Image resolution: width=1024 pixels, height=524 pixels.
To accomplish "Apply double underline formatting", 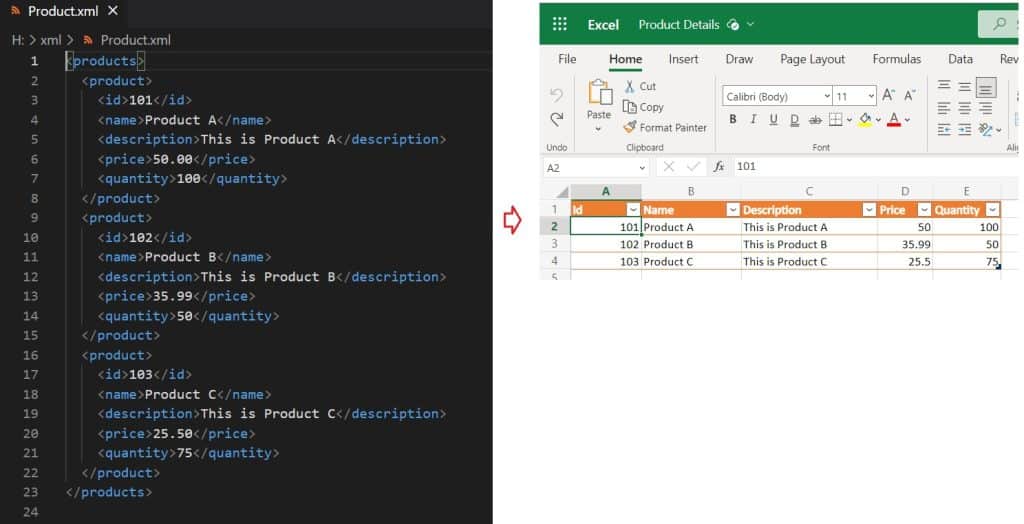I will pyautogui.click(x=794, y=120).
